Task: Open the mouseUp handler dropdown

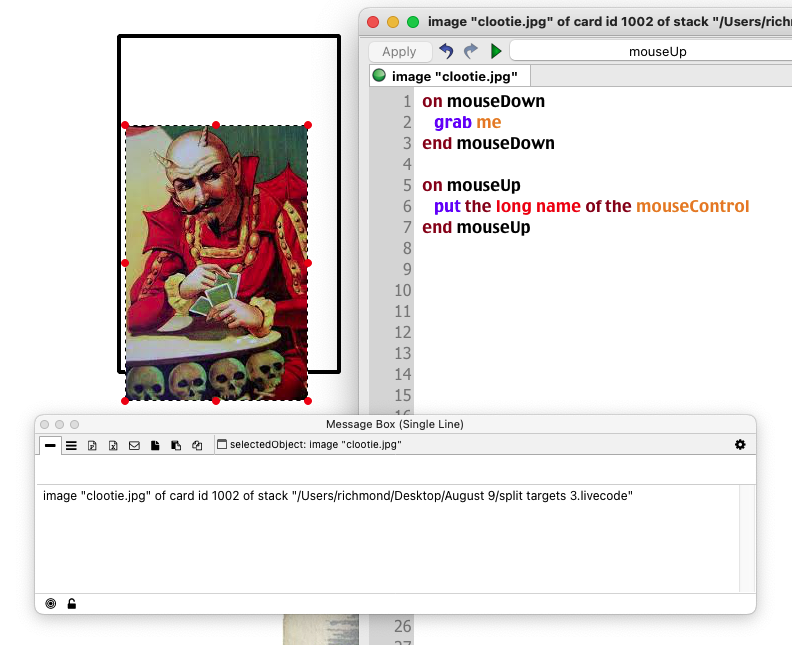Action: [650, 51]
